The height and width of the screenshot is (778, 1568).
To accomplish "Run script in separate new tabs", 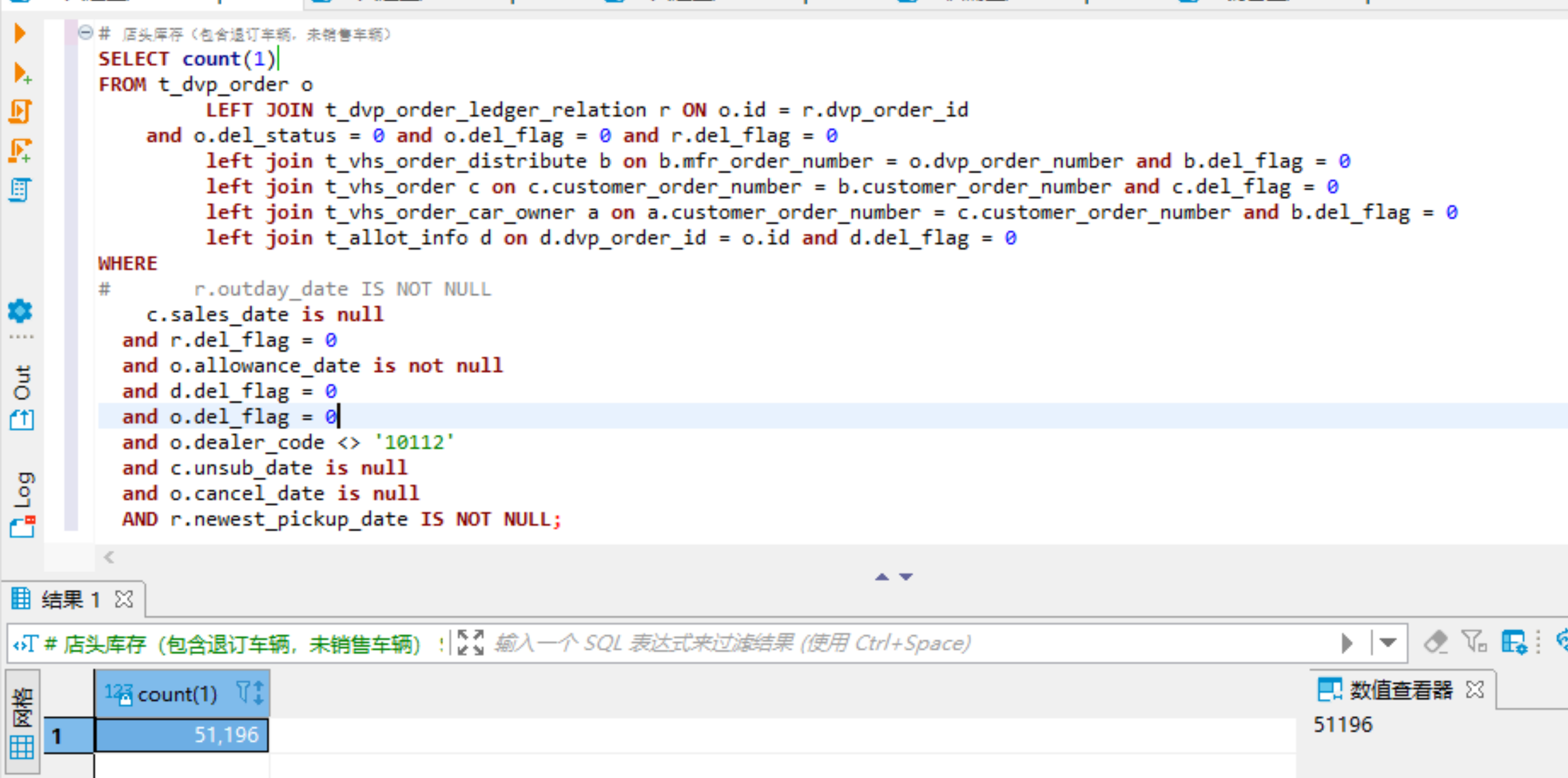I will (20, 150).
